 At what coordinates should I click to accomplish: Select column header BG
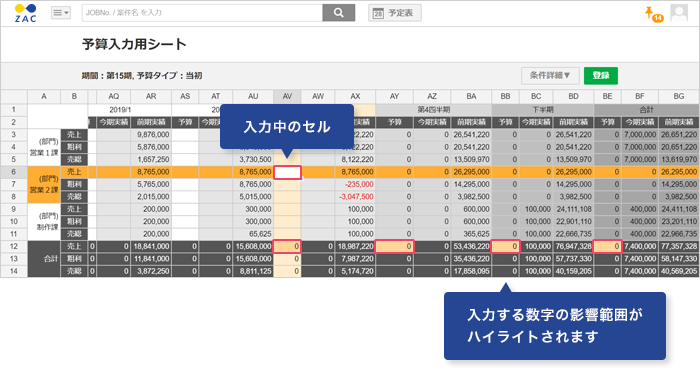(679, 96)
